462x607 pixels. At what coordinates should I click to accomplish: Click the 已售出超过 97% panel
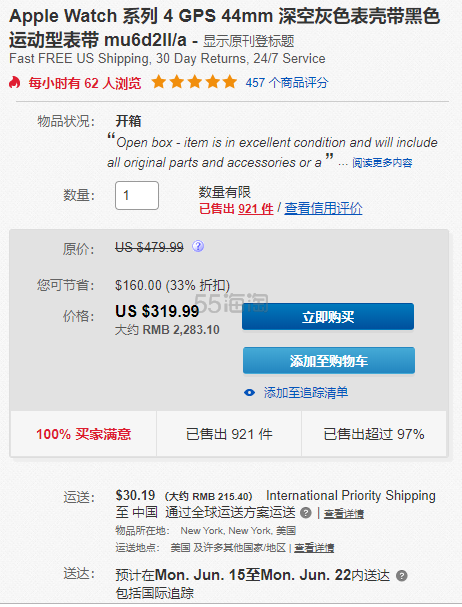[x=374, y=434]
